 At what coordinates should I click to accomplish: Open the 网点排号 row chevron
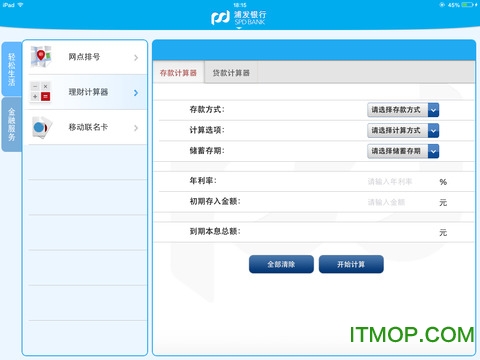(x=136, y=58)
